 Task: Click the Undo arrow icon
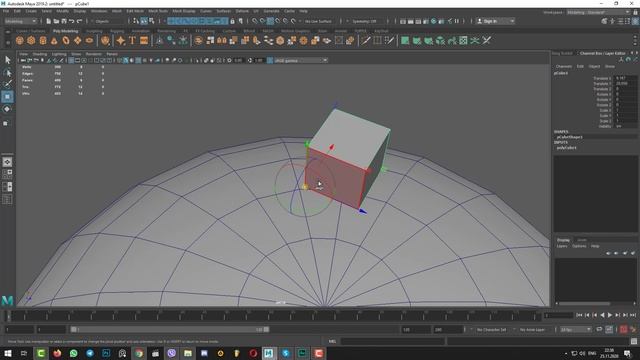71,21
